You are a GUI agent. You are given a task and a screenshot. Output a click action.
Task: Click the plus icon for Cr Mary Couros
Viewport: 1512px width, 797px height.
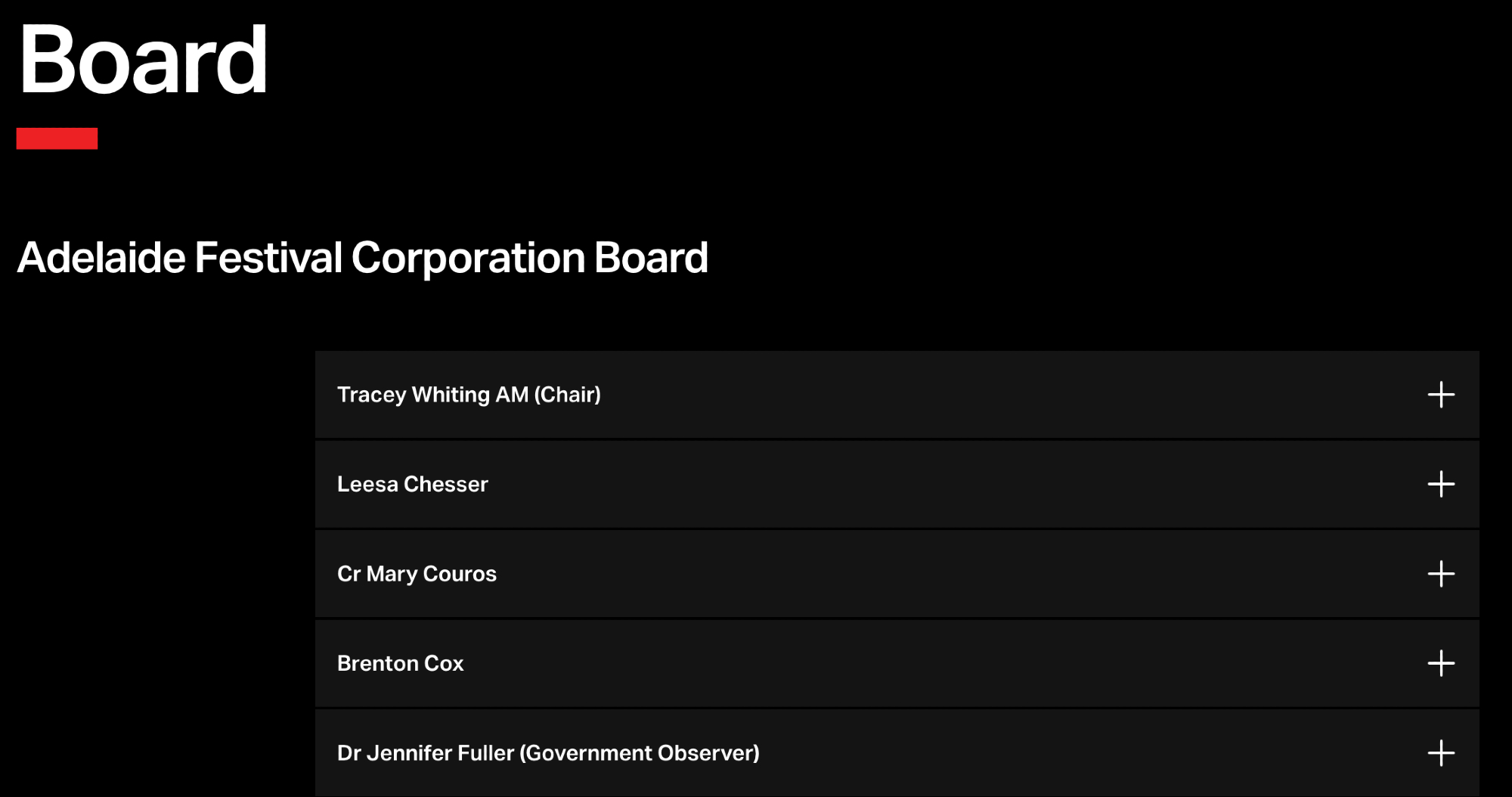pyautogui.click(x=1441, y=574)
